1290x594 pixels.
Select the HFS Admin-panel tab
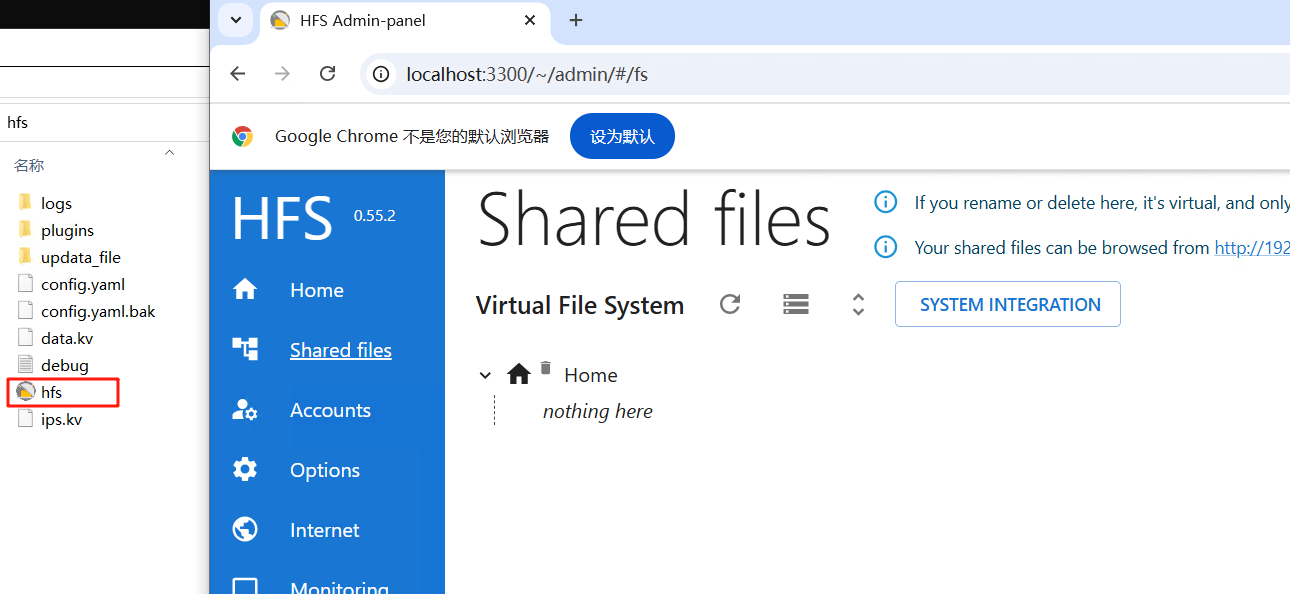pos(404,21)
